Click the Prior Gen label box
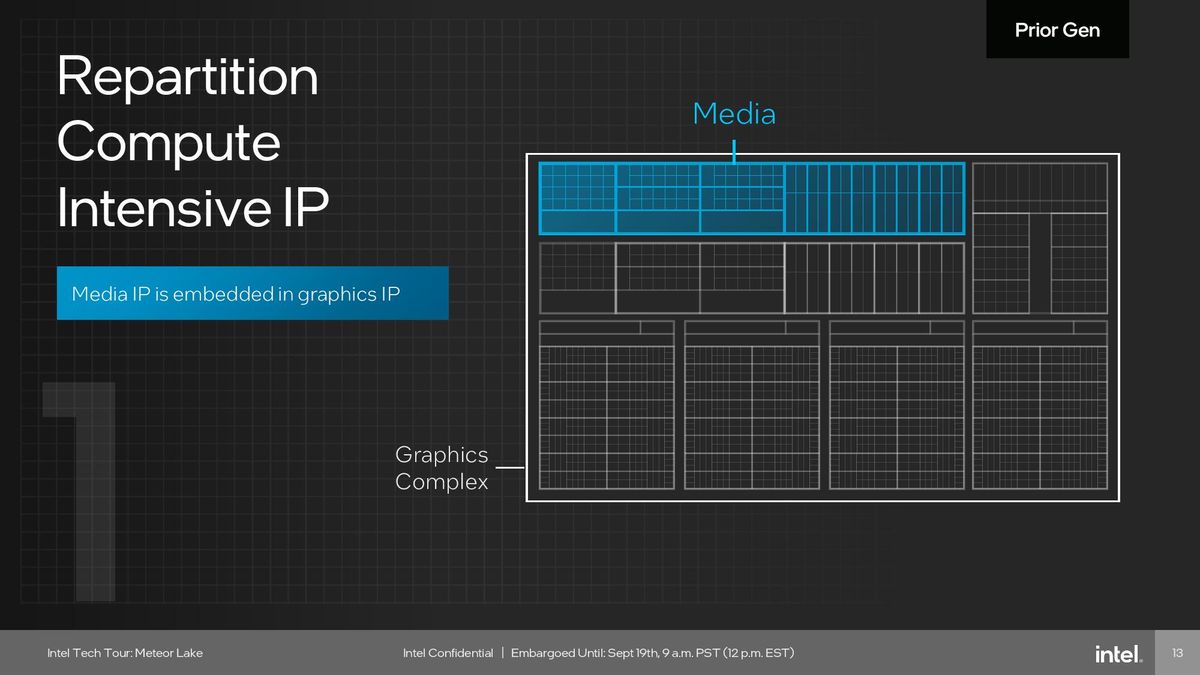Viewport: 1200px width, 675px height. pos(1057,29)
